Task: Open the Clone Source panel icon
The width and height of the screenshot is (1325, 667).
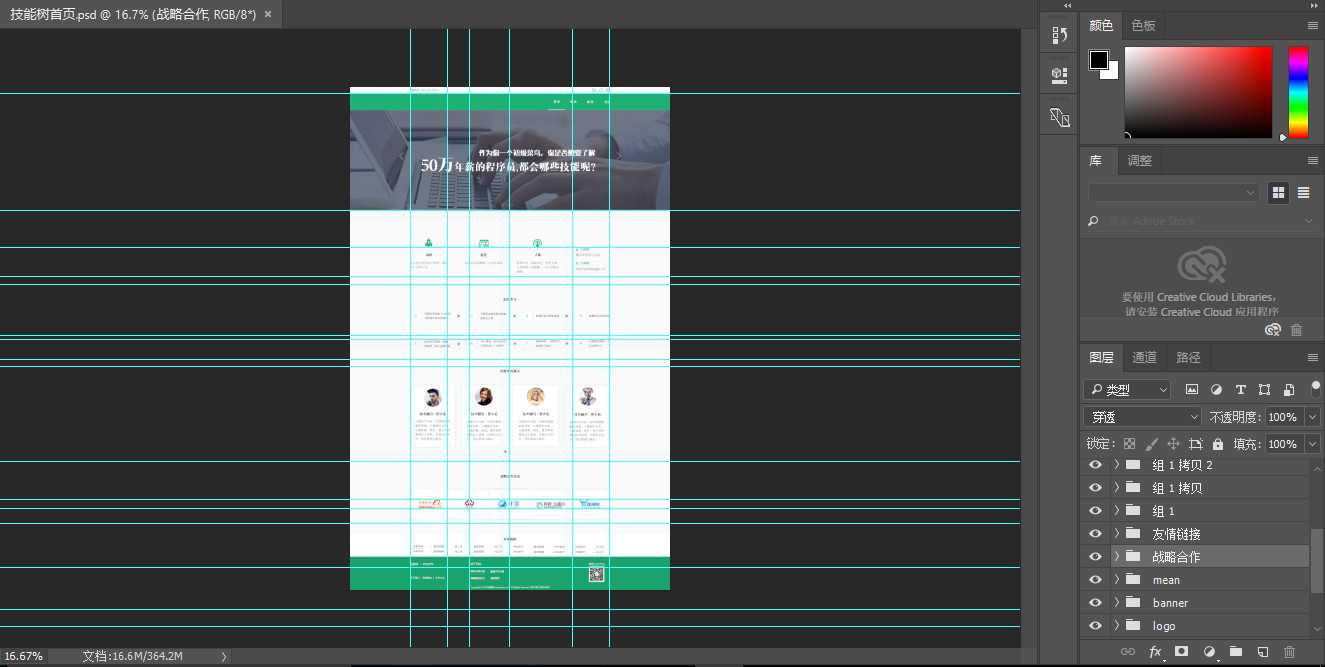Action: coord(1060,117)
